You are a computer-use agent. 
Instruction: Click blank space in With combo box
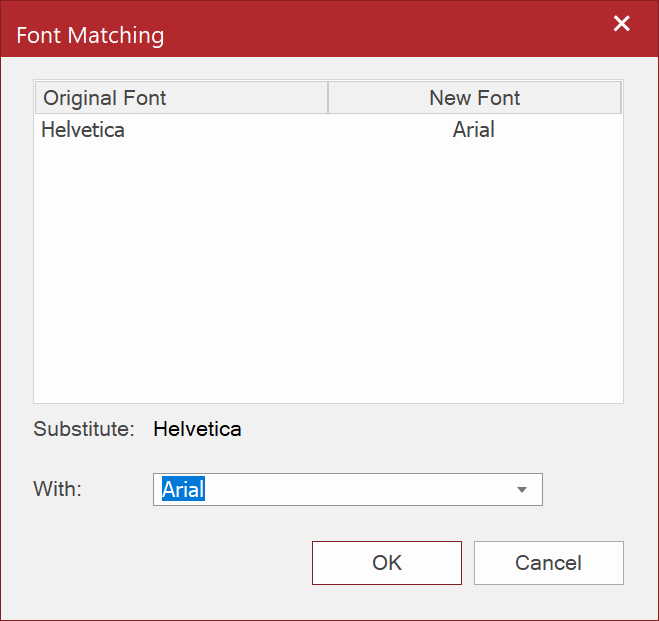[x=360, y=490]
